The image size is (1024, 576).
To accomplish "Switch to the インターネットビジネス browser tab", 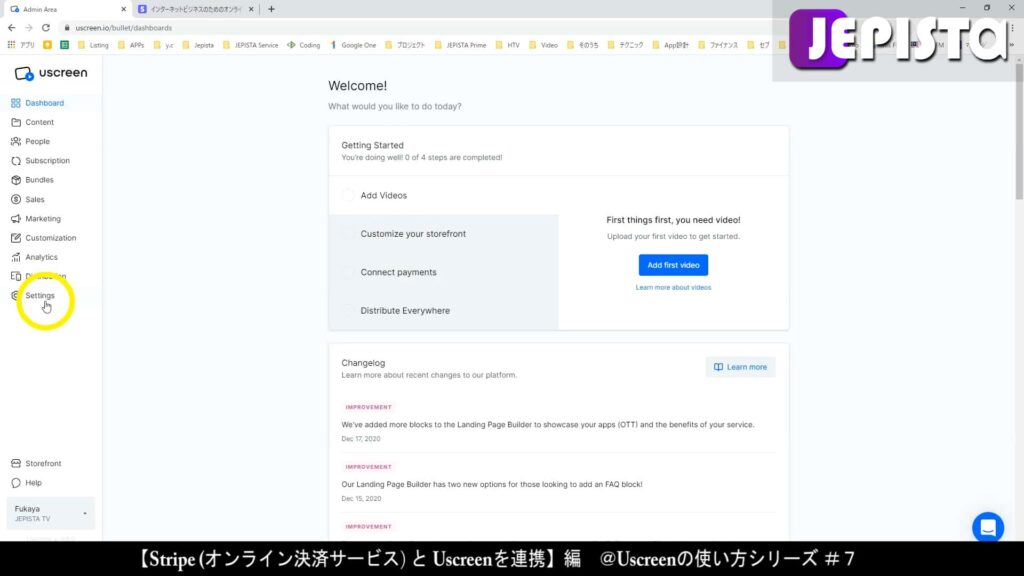I will point(195,9).
